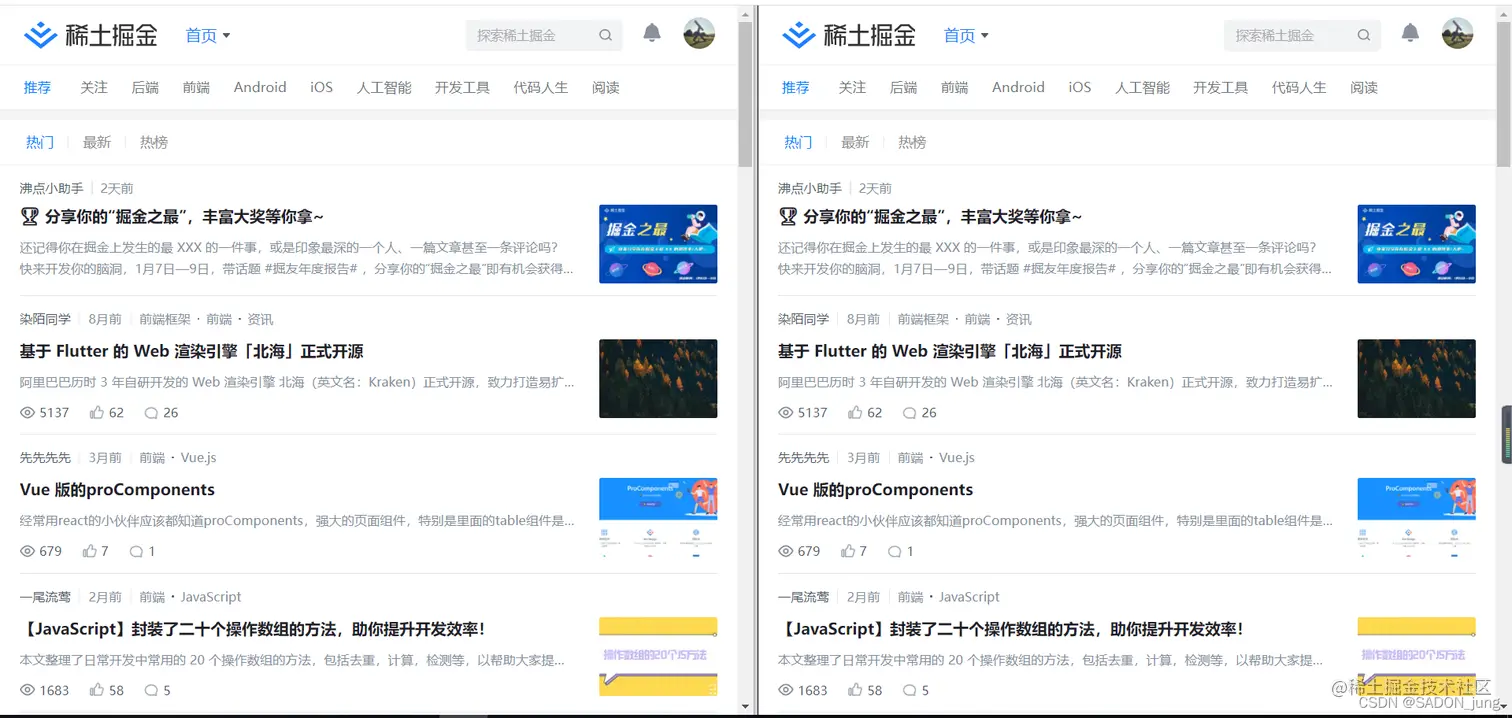Open JavaScript 数组方法 article title, right window
This screenshot has height=718, width=1512.
pos(1011,629)
